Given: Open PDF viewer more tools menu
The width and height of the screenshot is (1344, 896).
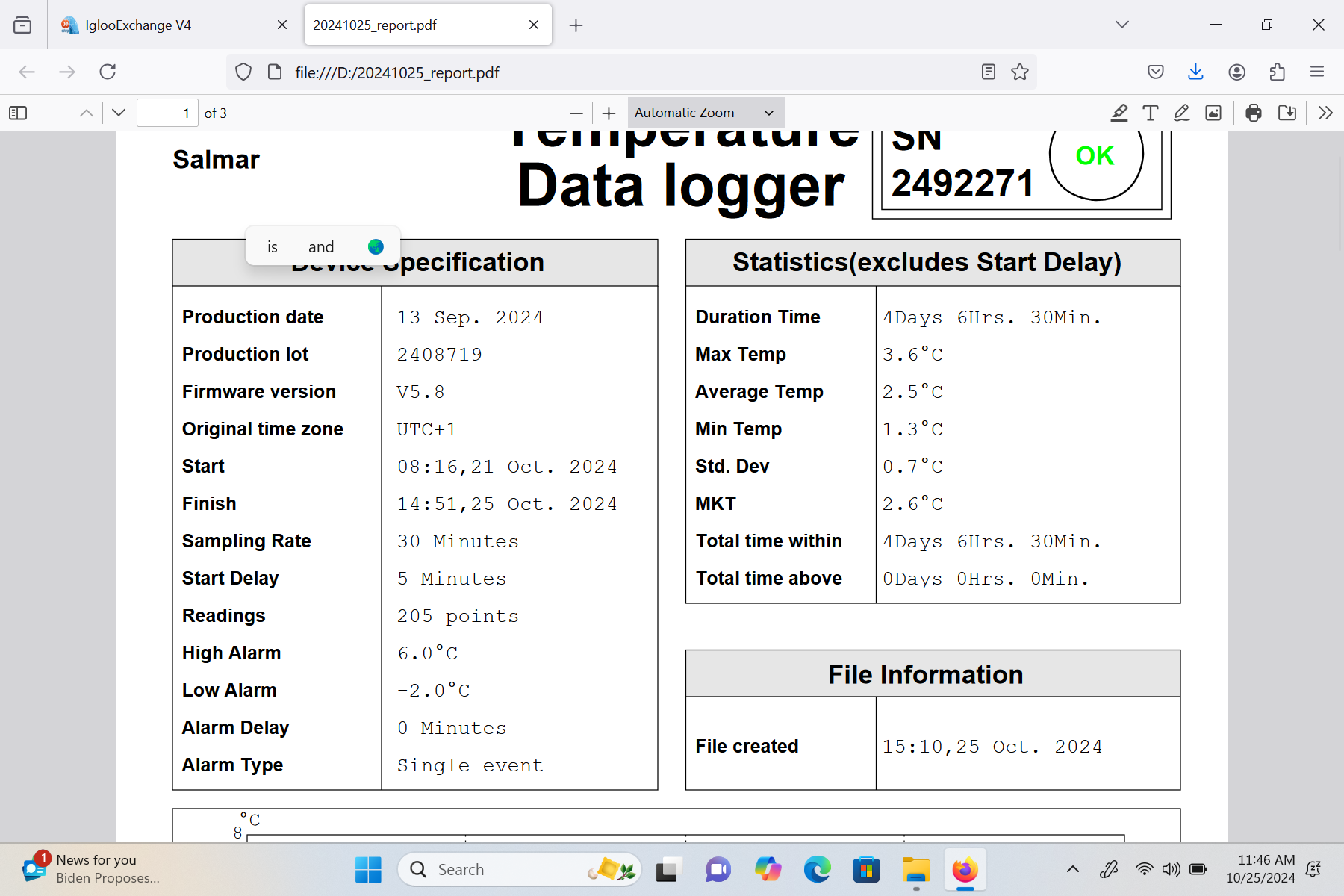Looking at the screenshot, I should 1325,113.
